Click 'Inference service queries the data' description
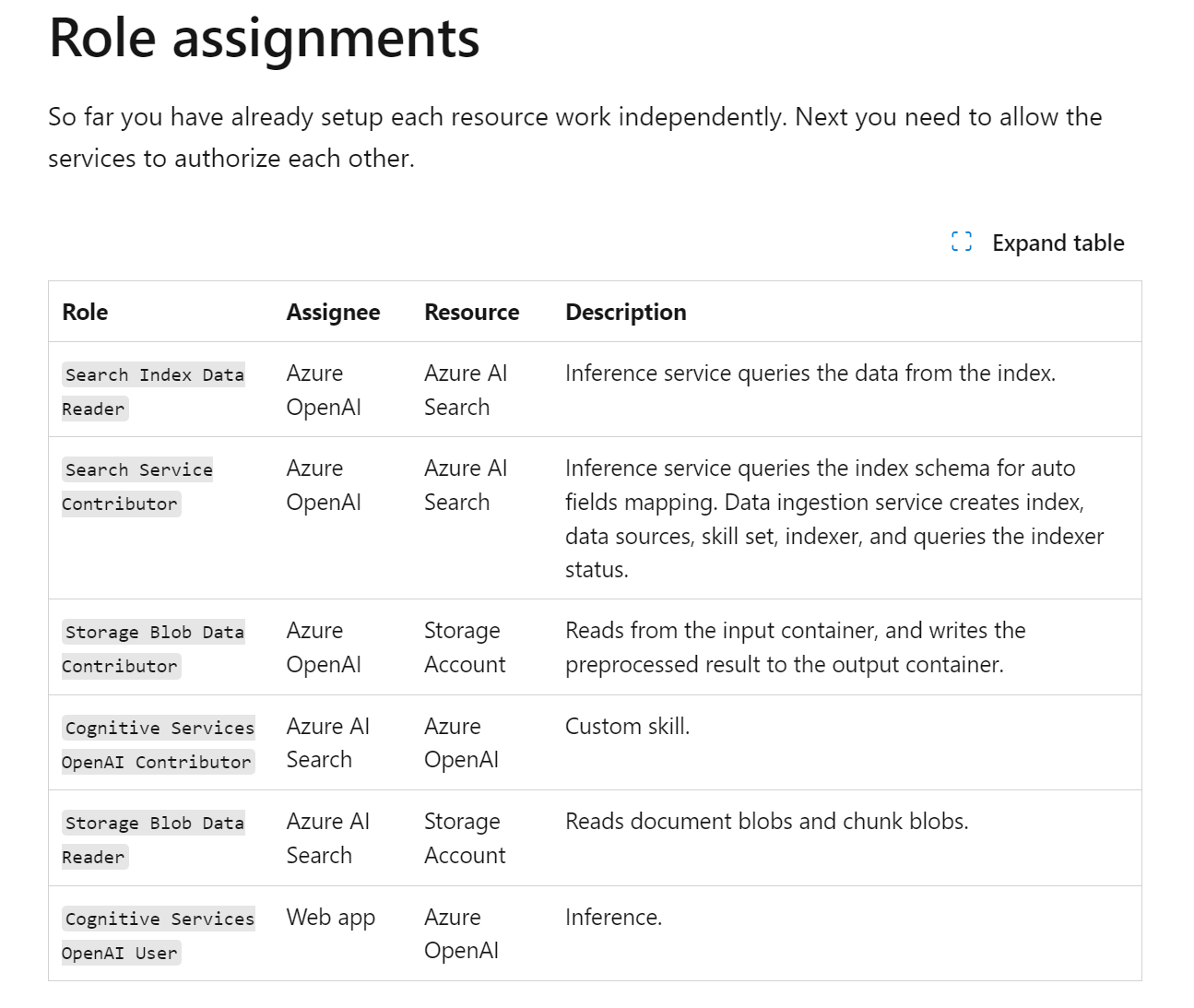 click(x=810, y=373)
